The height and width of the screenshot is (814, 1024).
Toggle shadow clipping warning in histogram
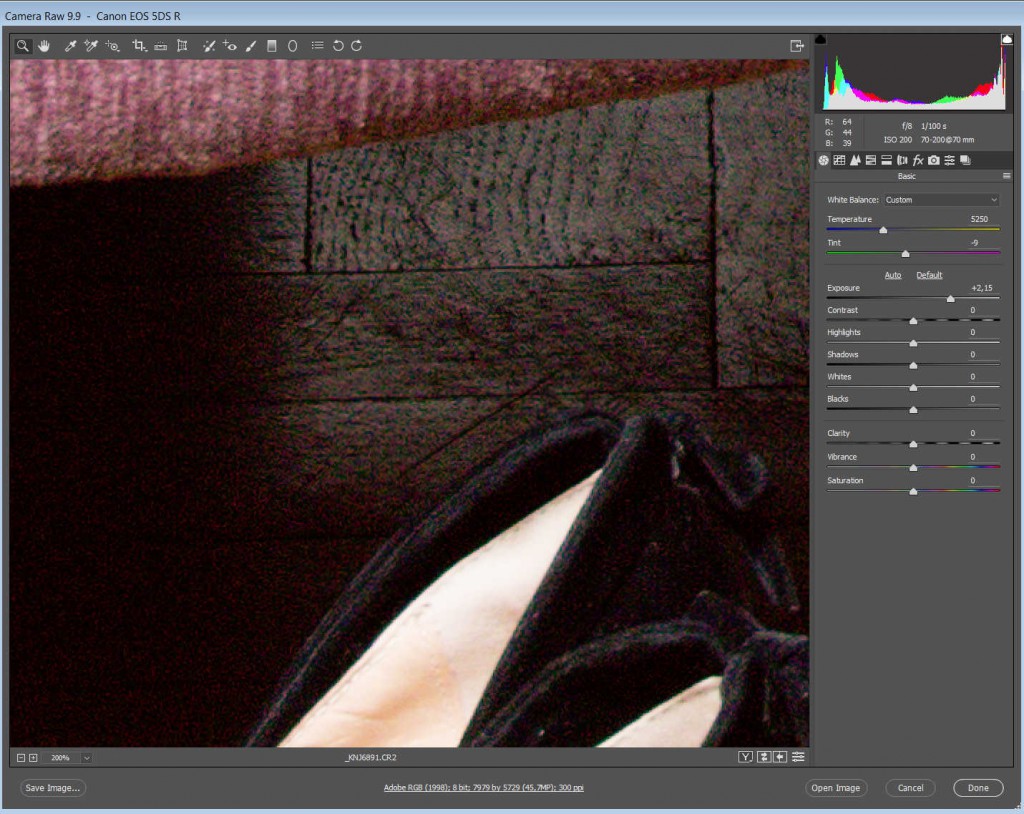tap(821, 39)
